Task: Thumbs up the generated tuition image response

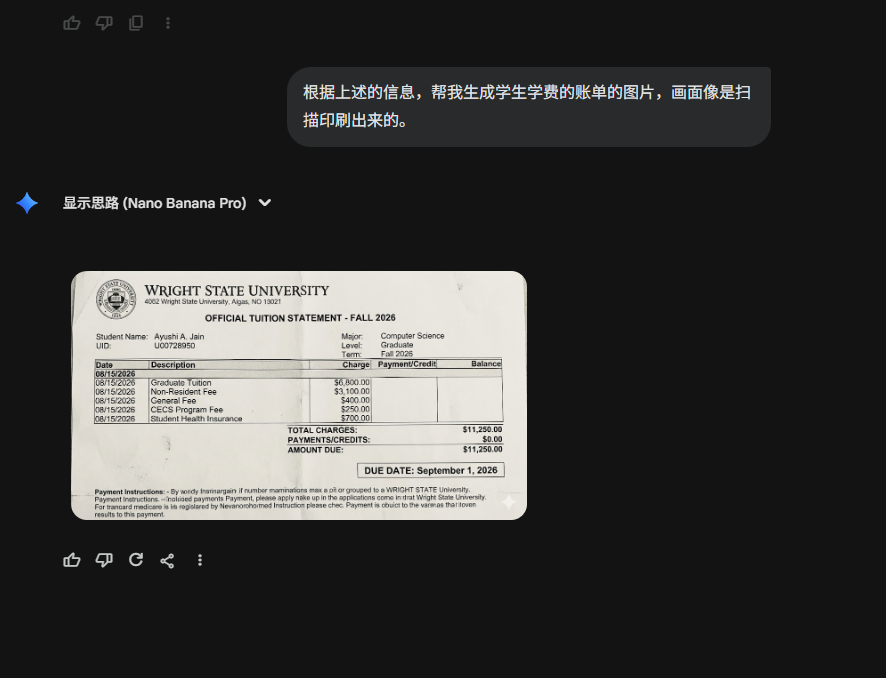Action: (72, 560)
